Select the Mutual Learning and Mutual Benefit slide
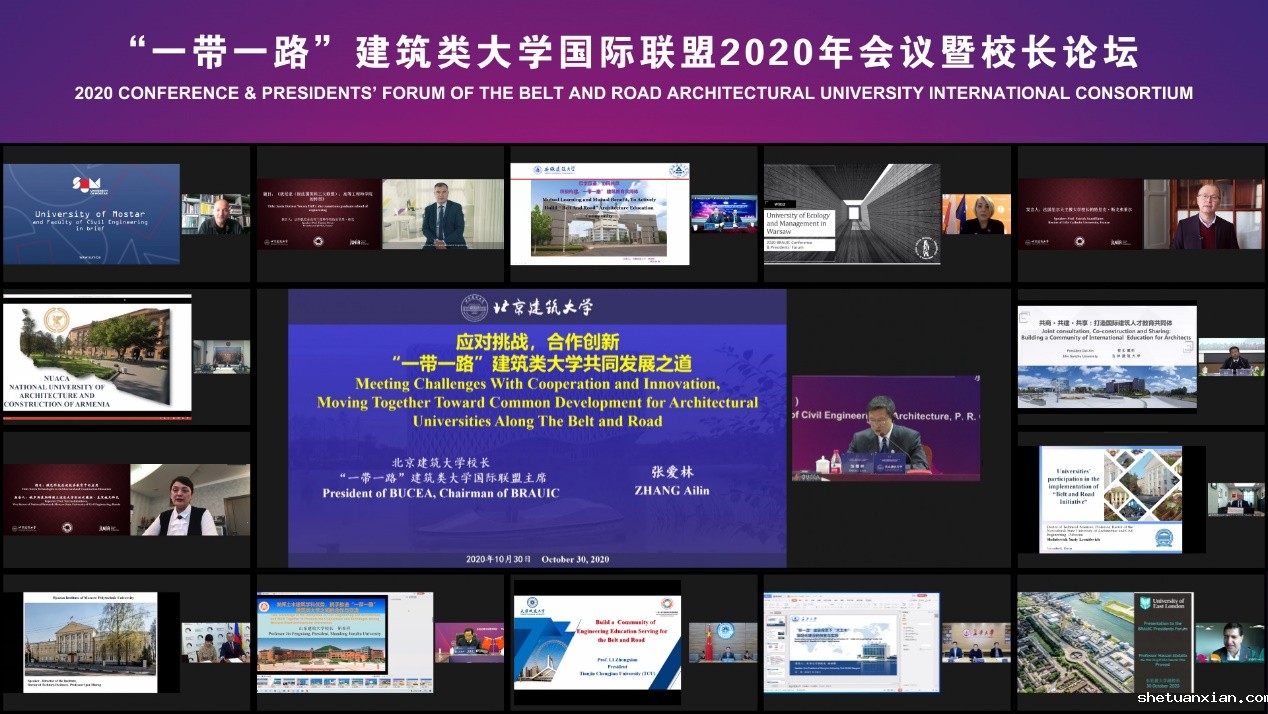1268x714 pixels. pos(599,214)
